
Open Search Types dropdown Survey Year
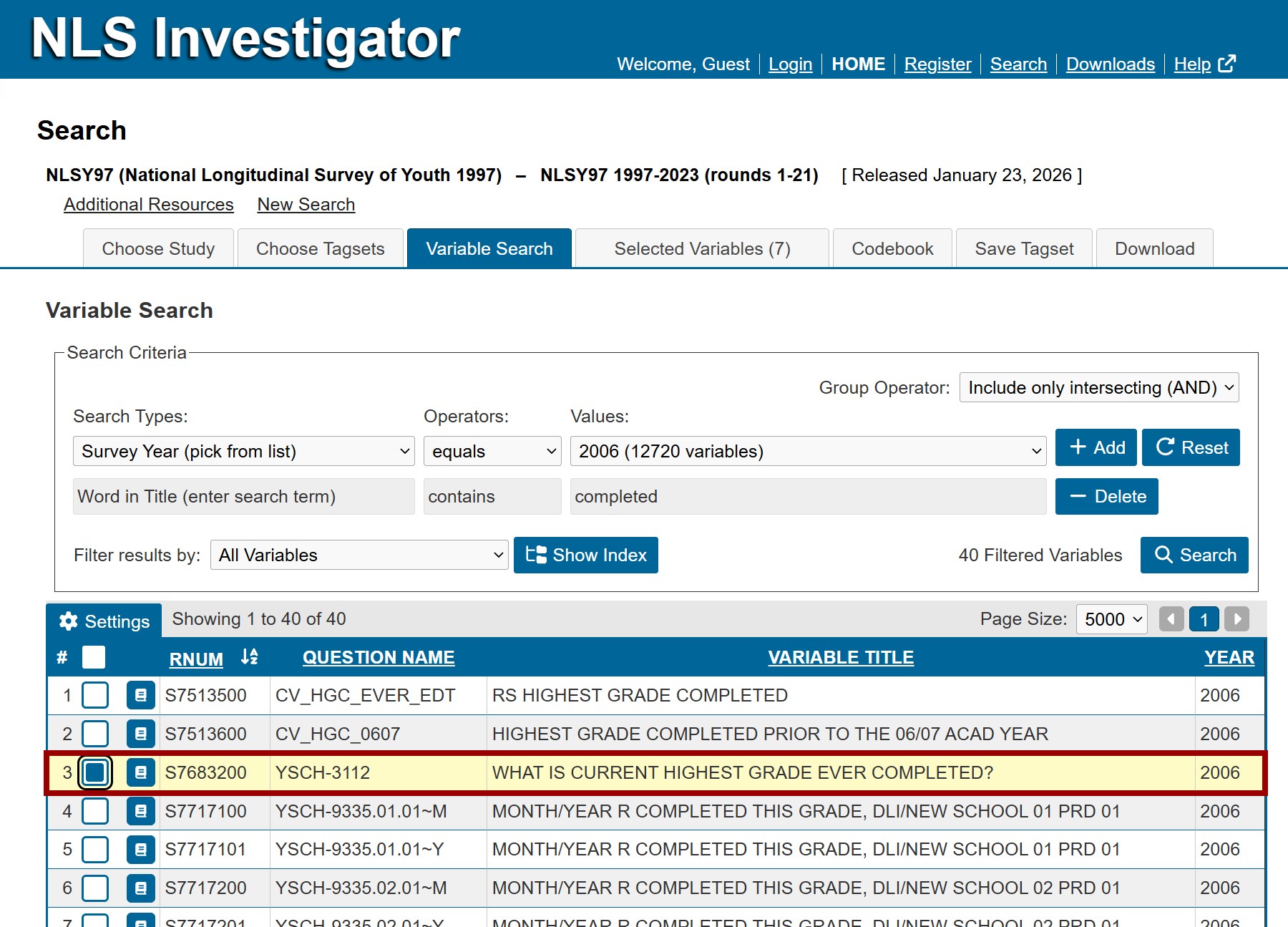click(x=244, y=451)
